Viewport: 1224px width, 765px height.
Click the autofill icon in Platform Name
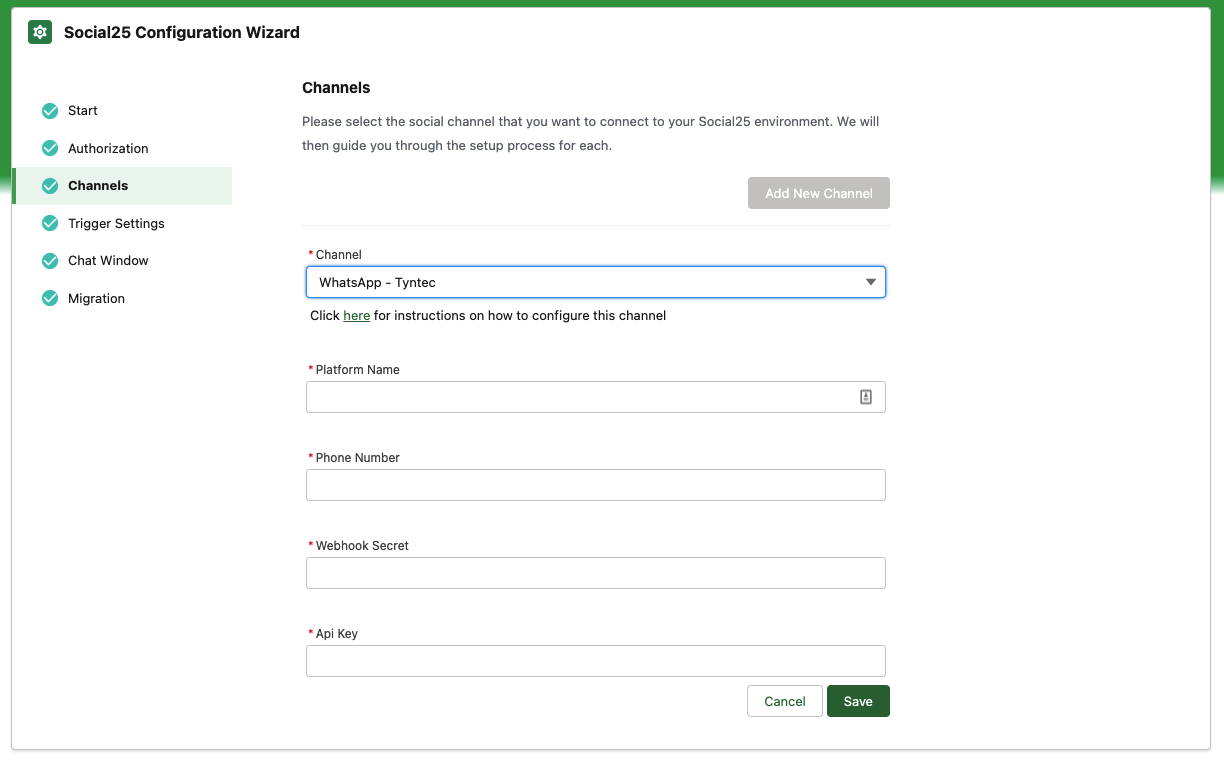[866, 397]
